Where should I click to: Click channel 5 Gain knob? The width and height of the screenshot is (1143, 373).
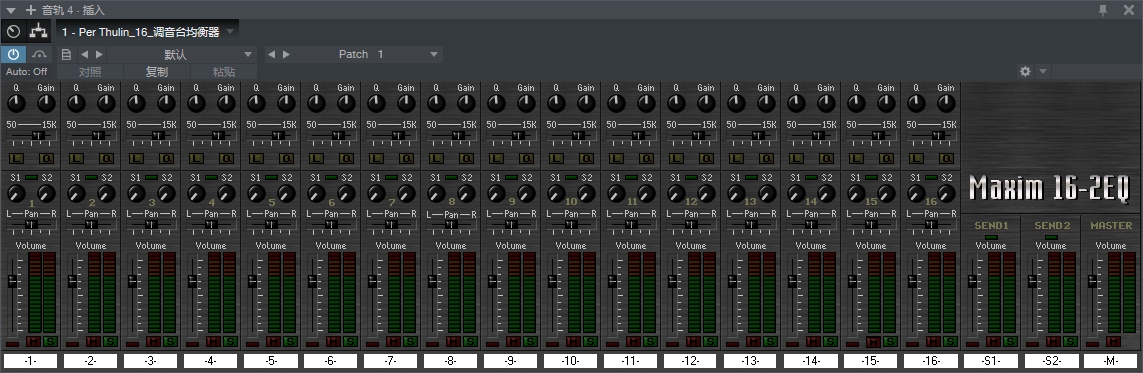286,103
